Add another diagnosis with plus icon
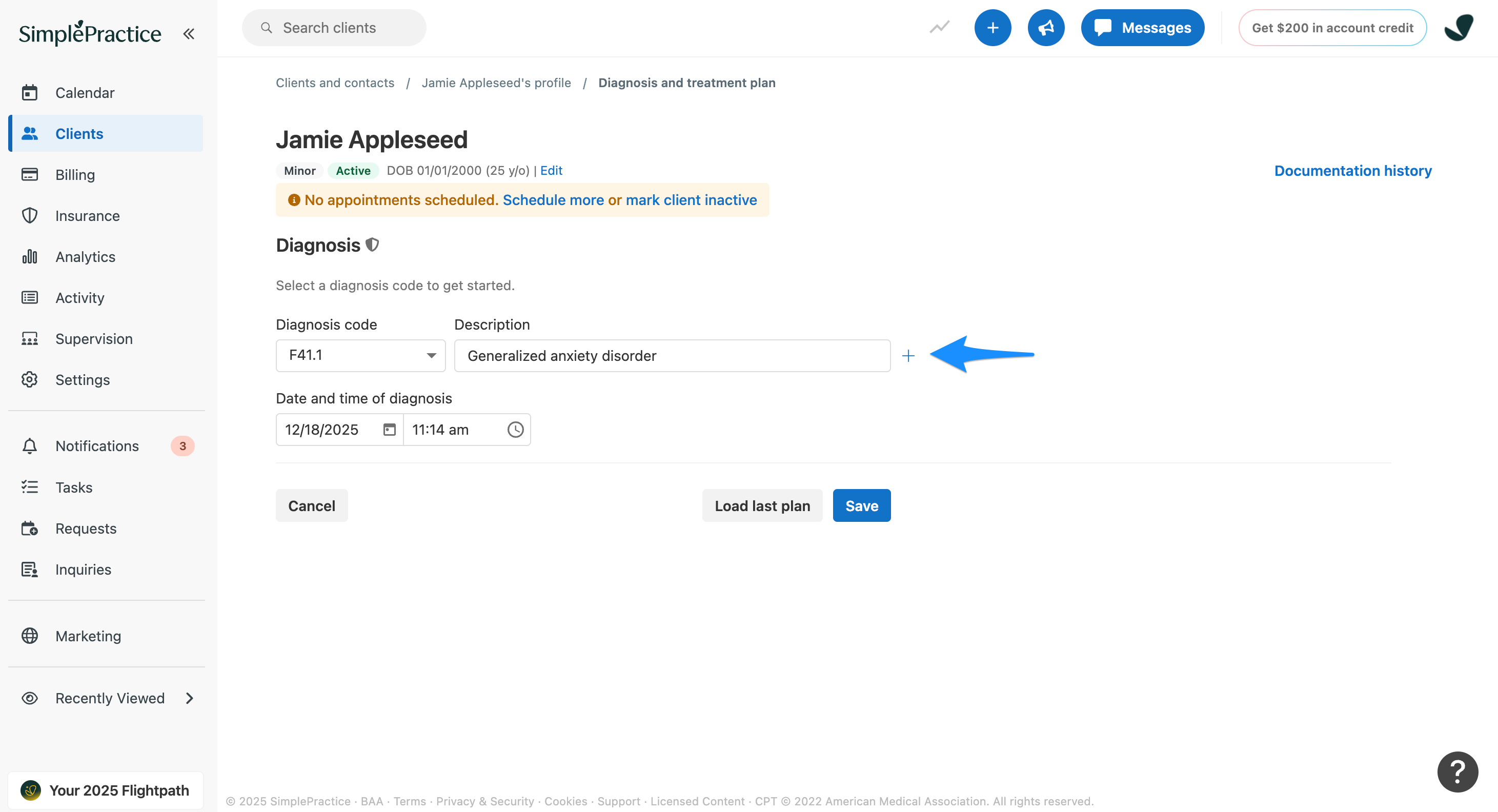The image size is (1498, 812). point(908,355)
